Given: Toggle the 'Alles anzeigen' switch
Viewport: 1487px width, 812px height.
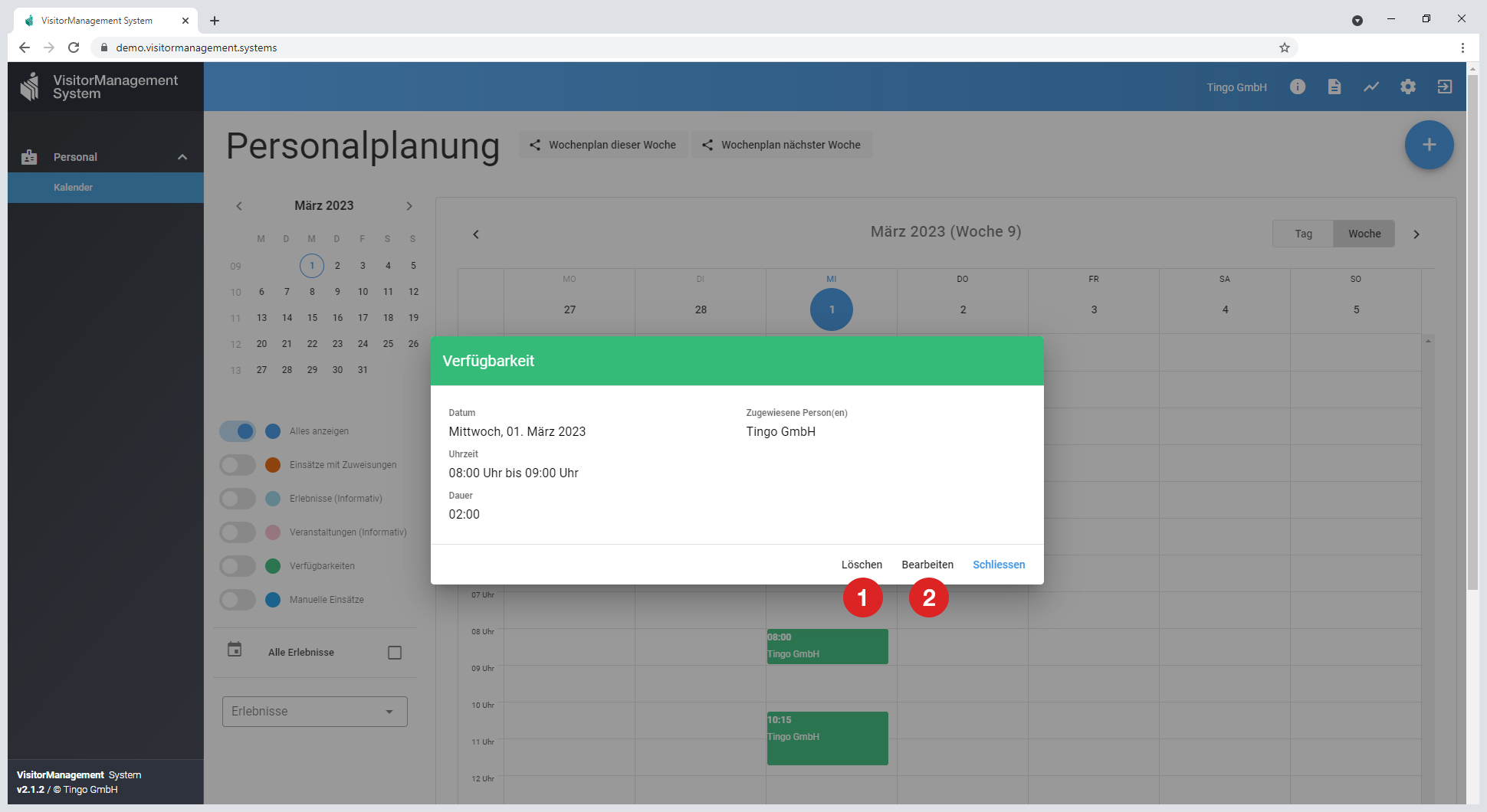Looking at the screenshot, I should (238, 431).
